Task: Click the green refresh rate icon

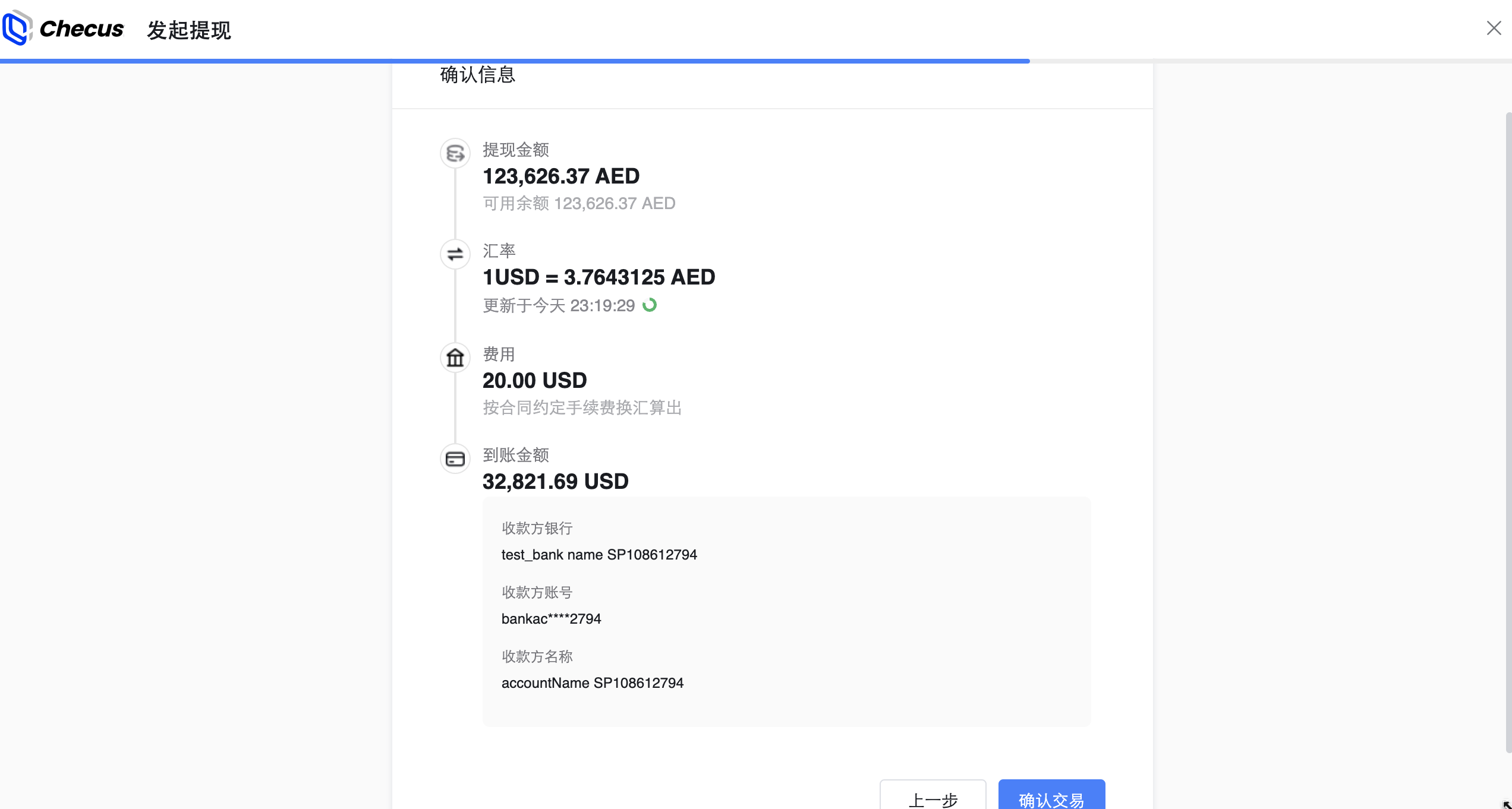Action: (x=650, y=305)
